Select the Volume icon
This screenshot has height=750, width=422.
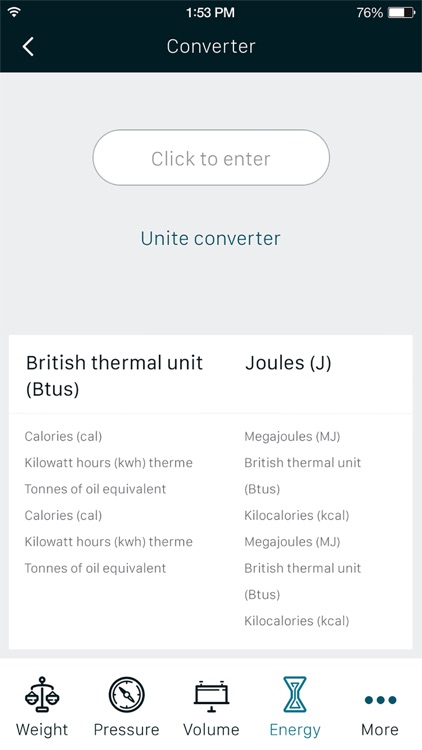pos(211,696)
